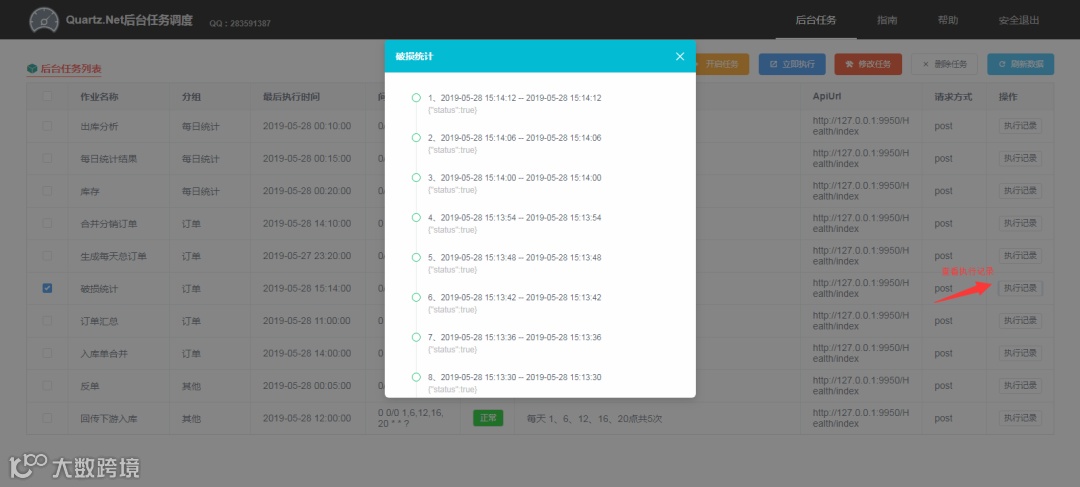The width and height of the screenshot is (1080, 487).
Task: Click timeline node of record 1
Action: 416,98
